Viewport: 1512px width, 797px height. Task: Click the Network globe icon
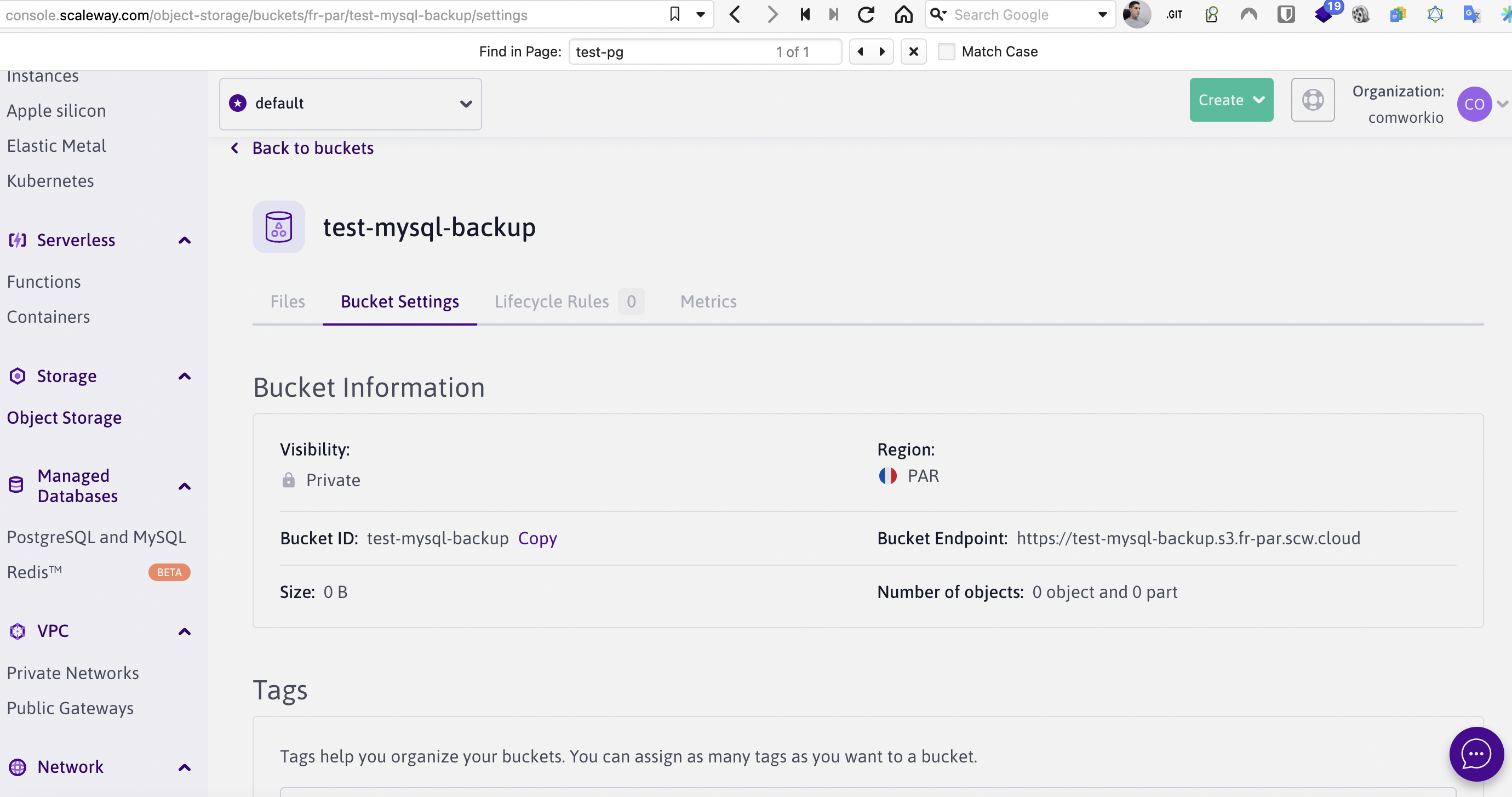[18, 767]
